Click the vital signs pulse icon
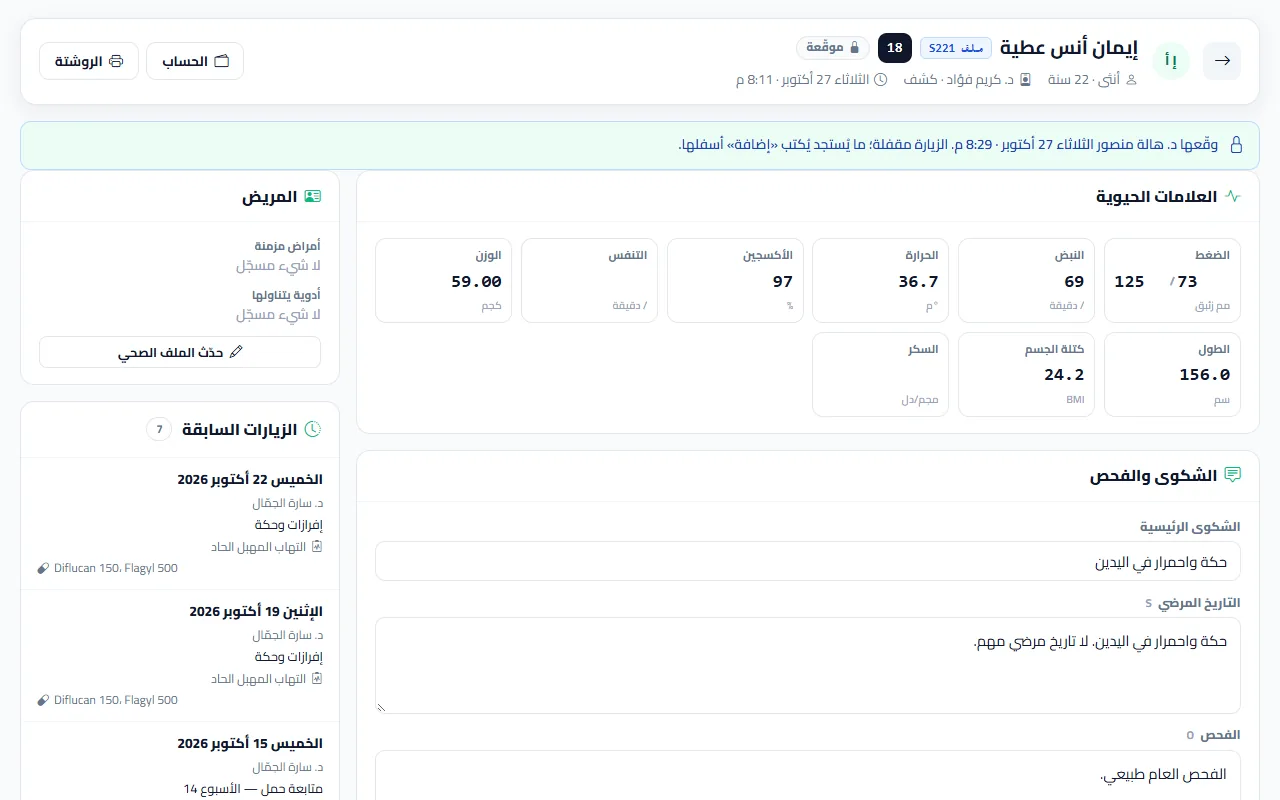This screenshot has width=1280, height=800. click(1233, 196)
